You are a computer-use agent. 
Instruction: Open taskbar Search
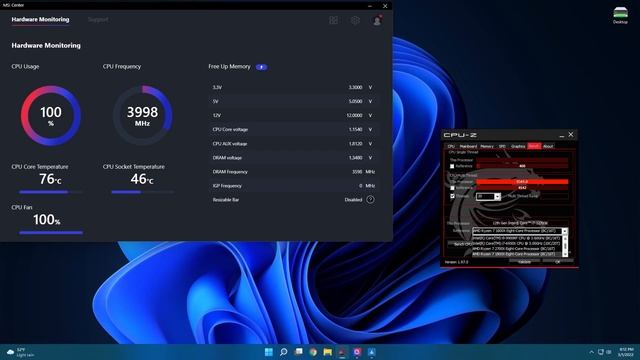pyautogui.click(x=284, y=352)
